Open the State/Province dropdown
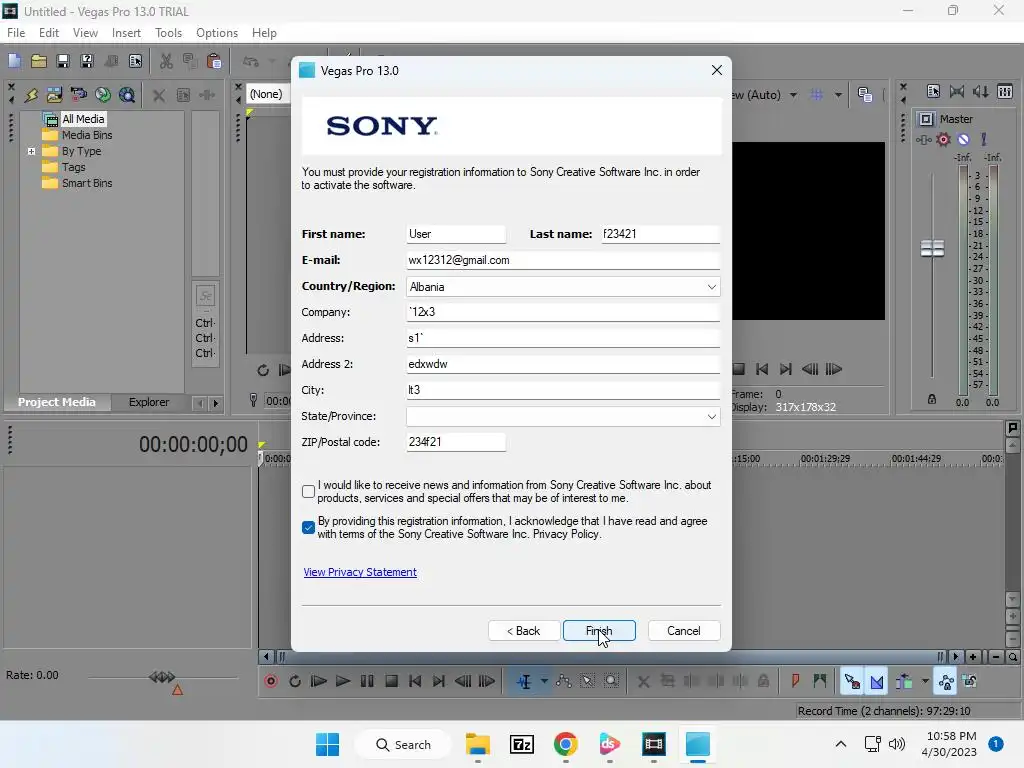The height and width of the screenshot is (768, 1024). click(x=563, y=417)
